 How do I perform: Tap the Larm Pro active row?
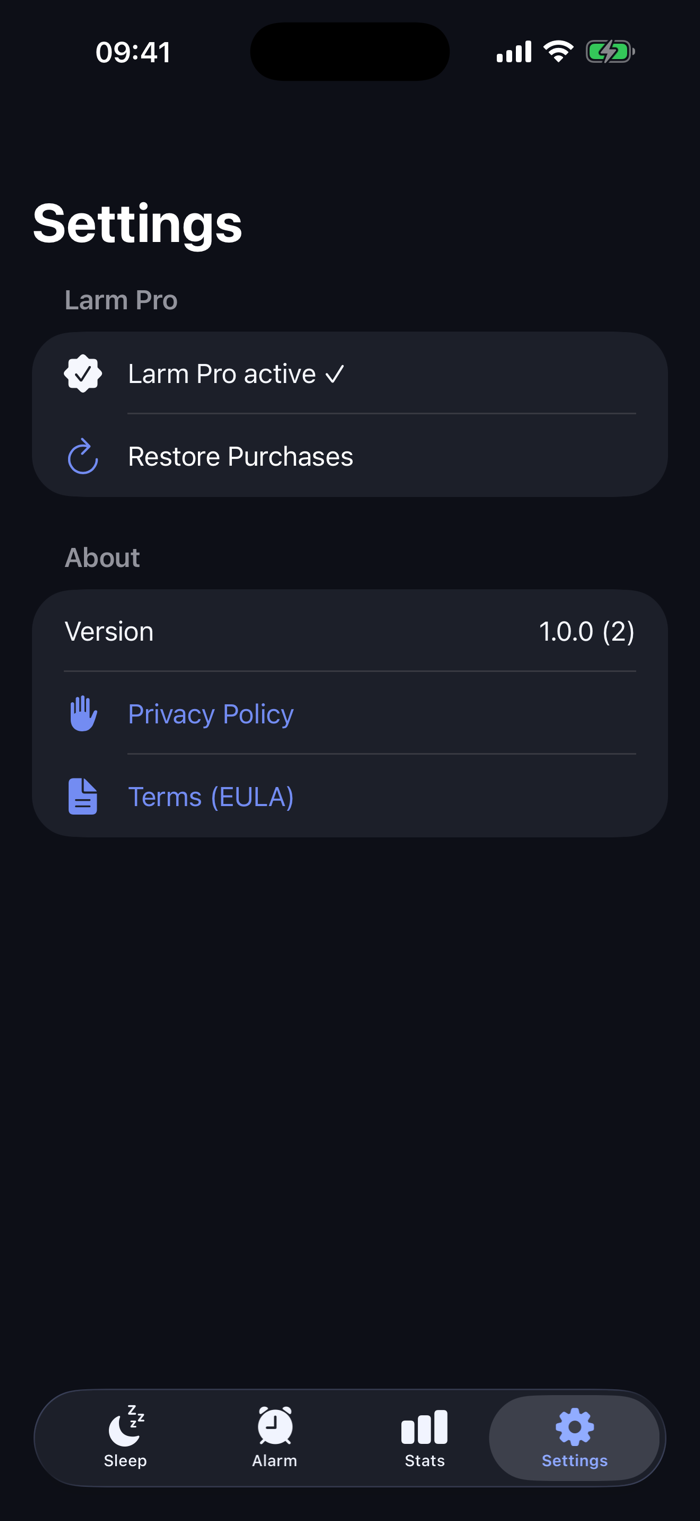350,373
